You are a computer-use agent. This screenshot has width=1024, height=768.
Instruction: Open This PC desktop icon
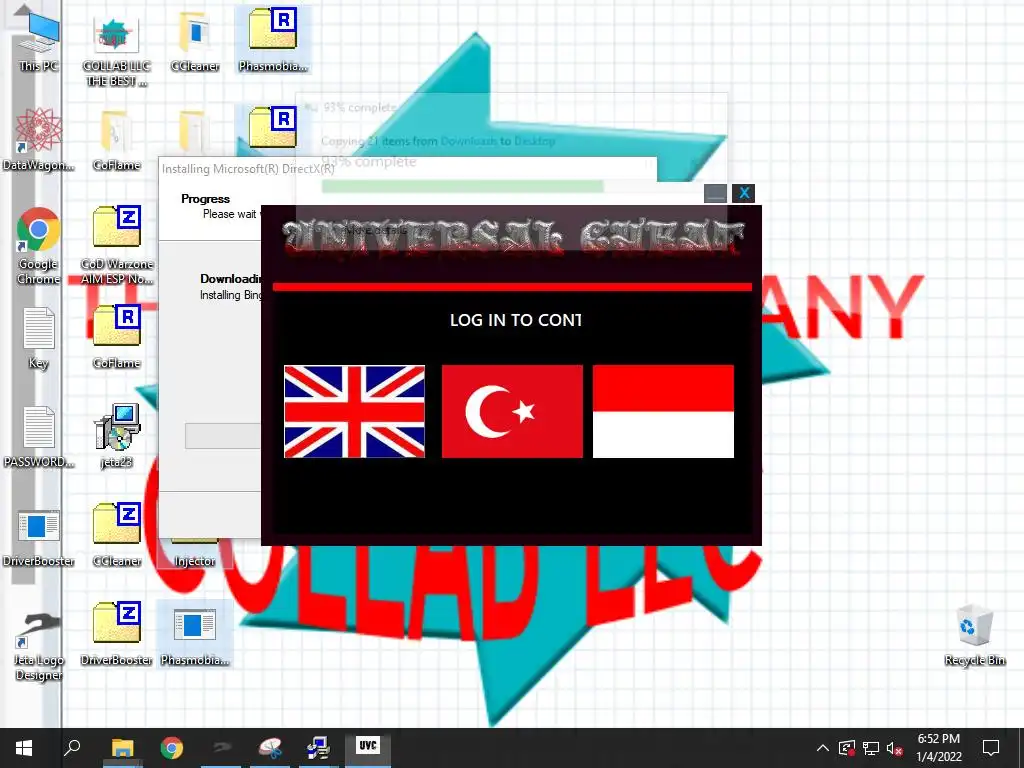click(x=38, y=39)
